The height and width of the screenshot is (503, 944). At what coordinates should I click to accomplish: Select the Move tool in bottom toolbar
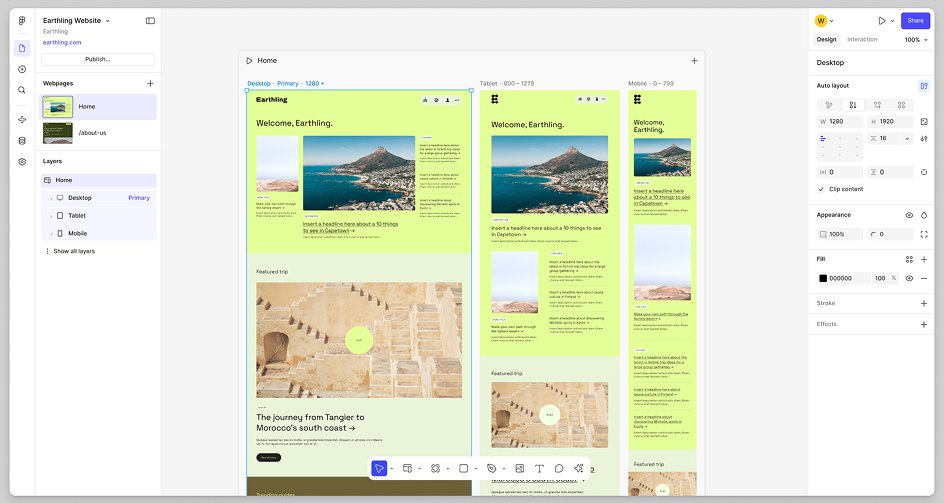379,469
